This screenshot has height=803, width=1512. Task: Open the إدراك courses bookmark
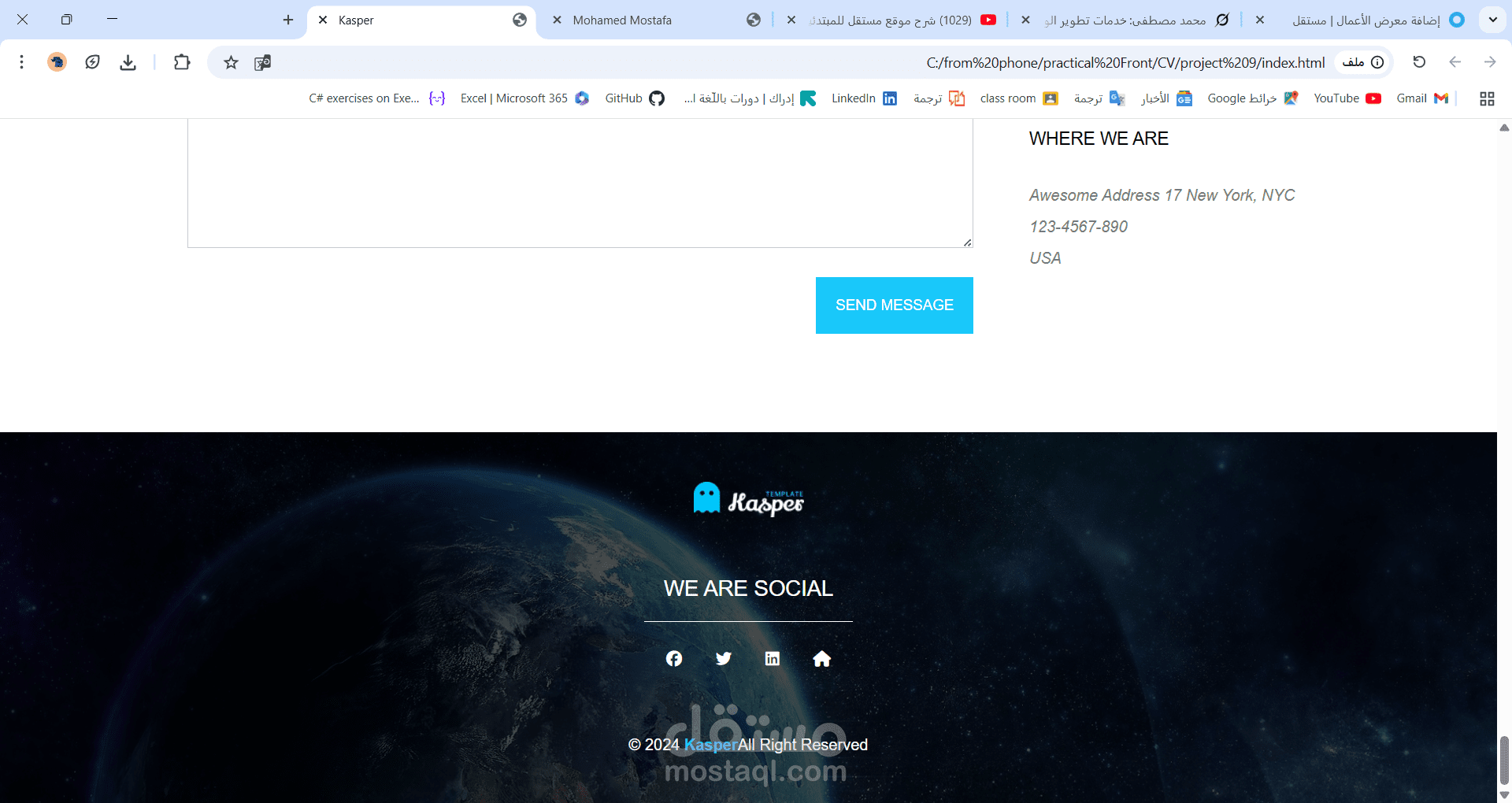coord(750,98)
